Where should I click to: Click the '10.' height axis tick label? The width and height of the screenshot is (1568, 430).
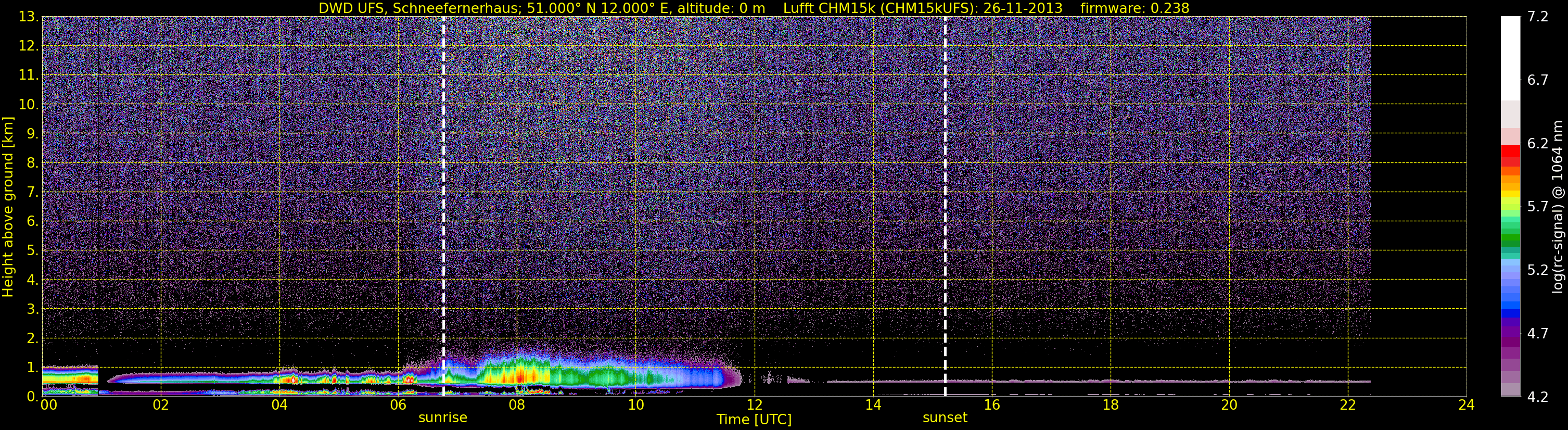(x=29, y=105)
